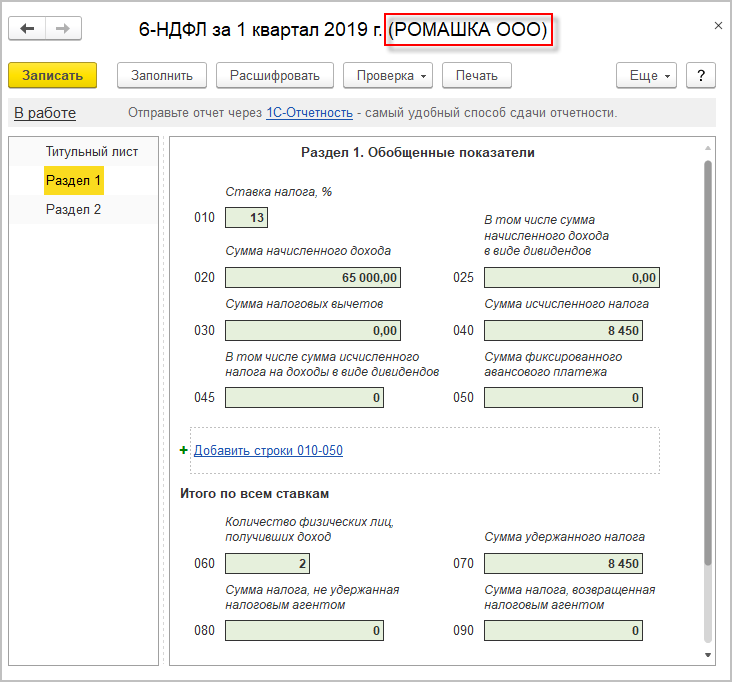Click number of individuals field 060

(x=267, y=563)
